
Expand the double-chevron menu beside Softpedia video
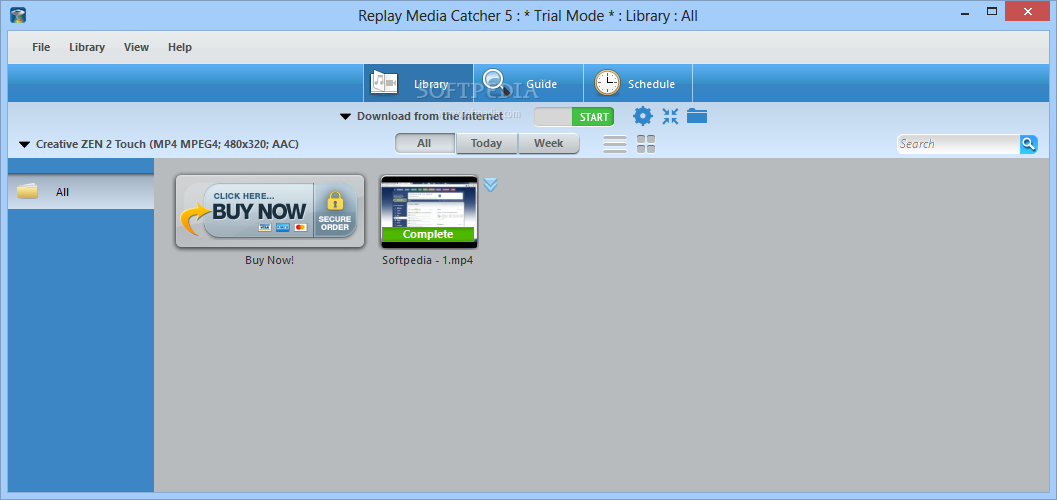[x=491, y=185]
